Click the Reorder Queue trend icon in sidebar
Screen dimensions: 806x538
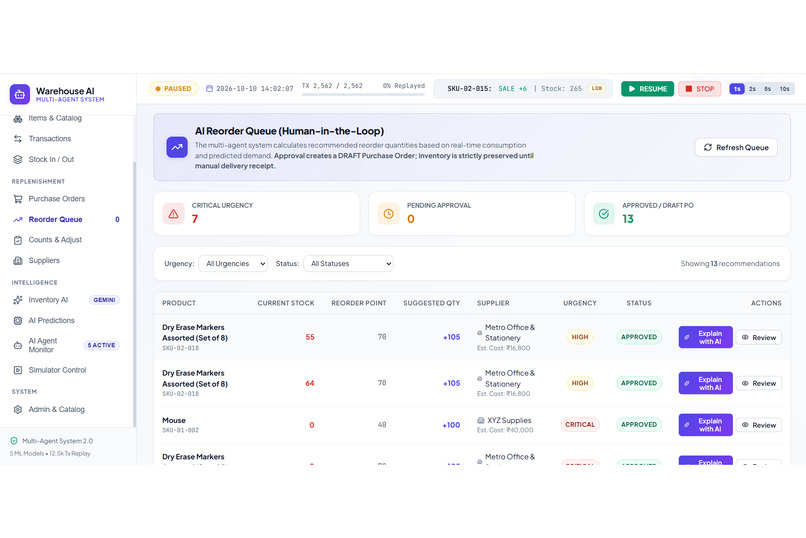[x=18, y=219]
